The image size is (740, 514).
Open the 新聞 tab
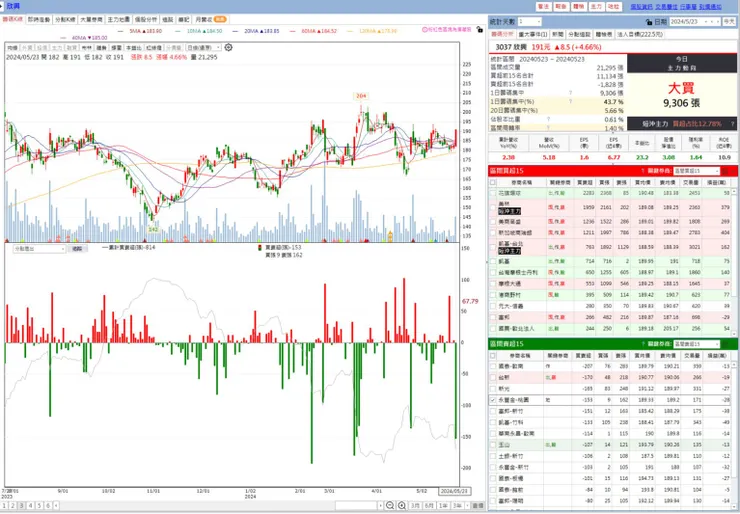click(x=557, y=34)
